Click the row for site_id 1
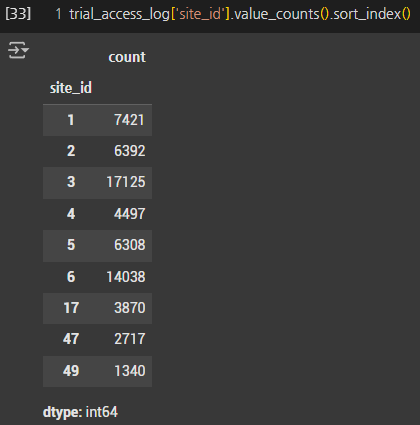The height and width of the screenshot is (425, 420). (97, 120)
